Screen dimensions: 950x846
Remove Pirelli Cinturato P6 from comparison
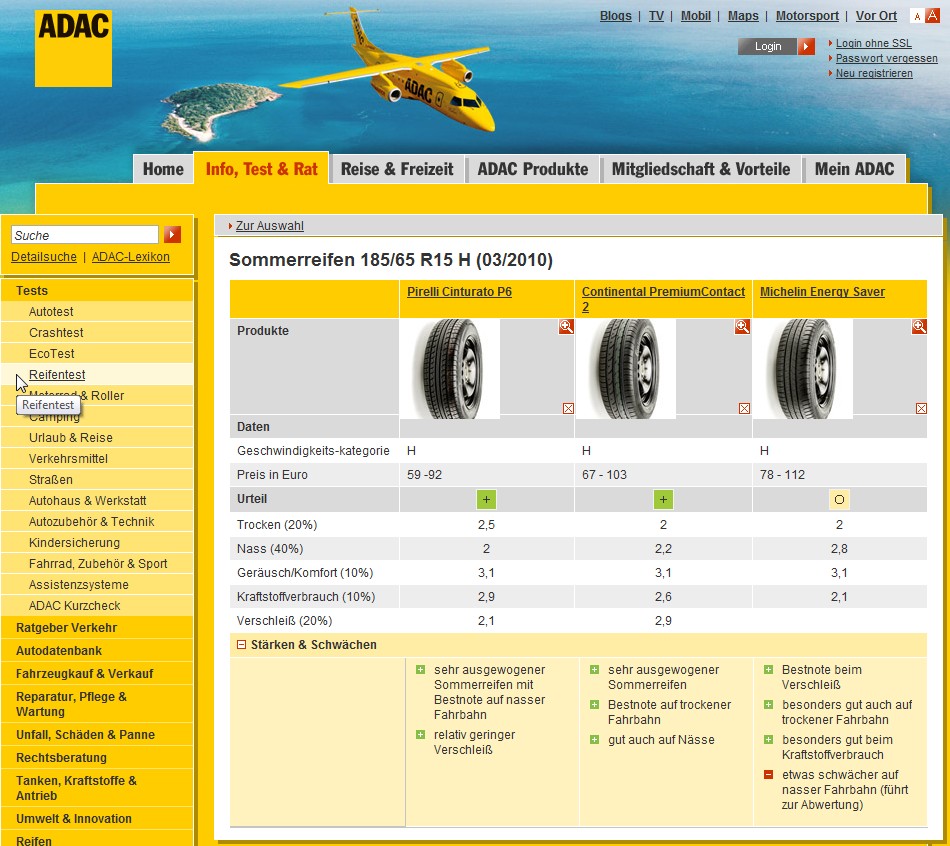(x=568, y=408)
